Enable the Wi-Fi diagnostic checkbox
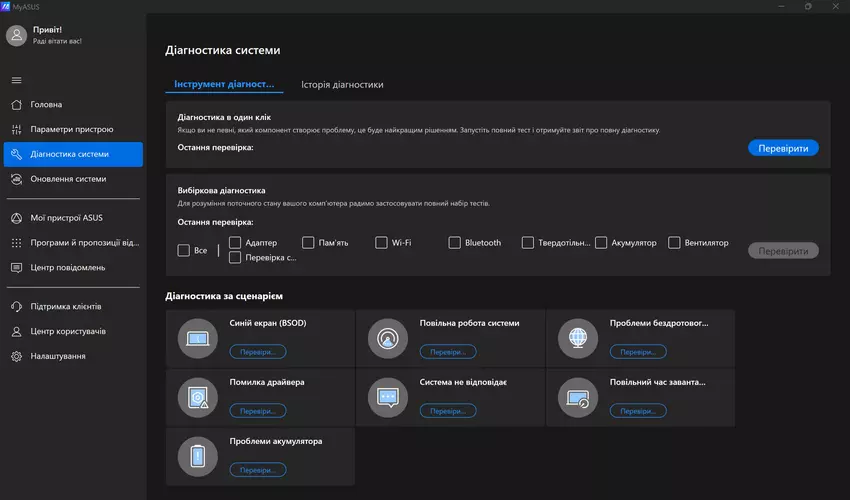This screenshot has width=850, height=500. [381, 242]
